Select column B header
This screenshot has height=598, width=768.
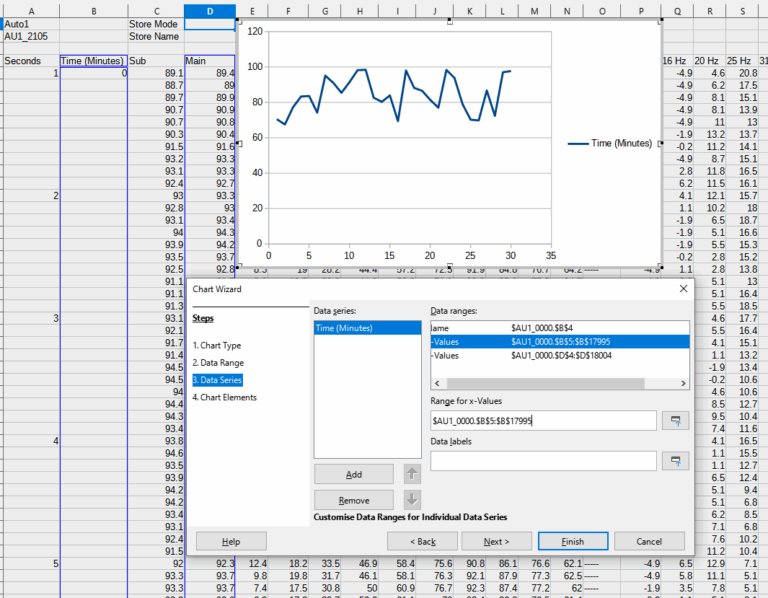pyautogui.click(x=94, y=11)
